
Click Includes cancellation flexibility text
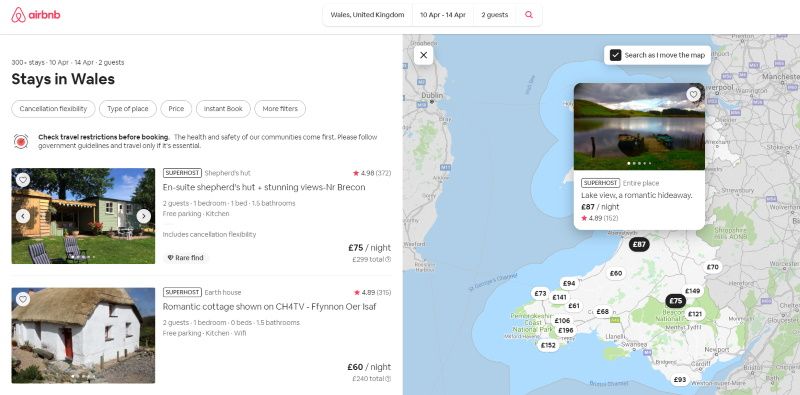[209, 234]
